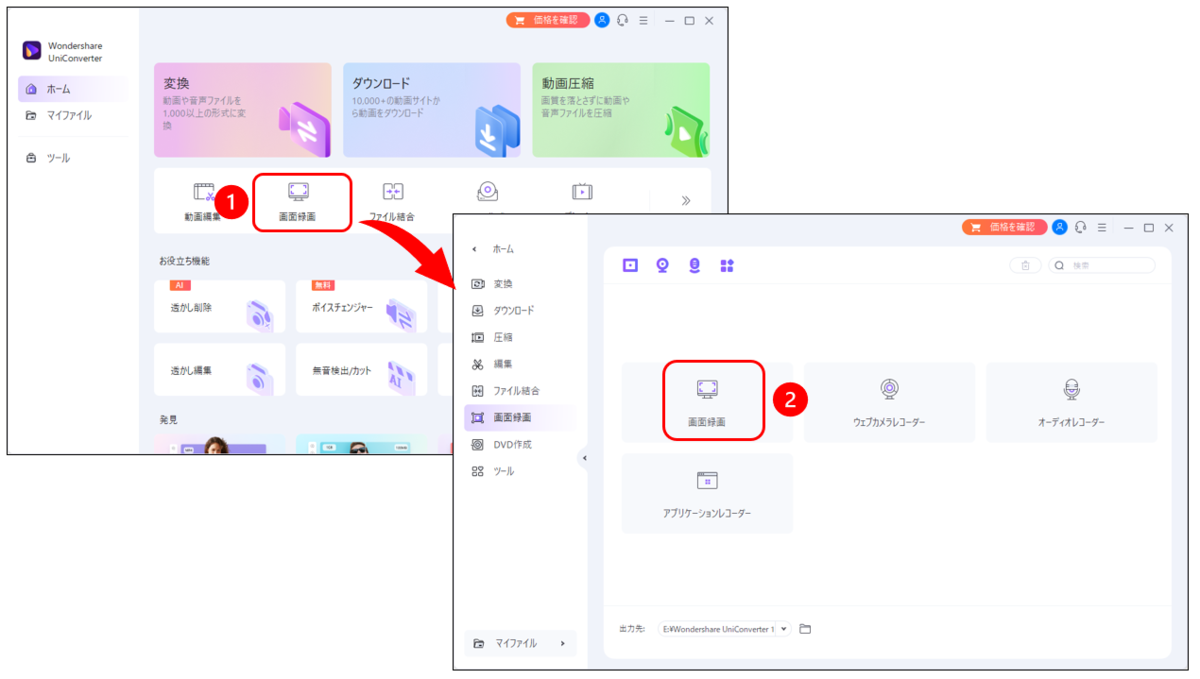Select ツール in the home window sidebar
1200x679 pixels.
72,158
